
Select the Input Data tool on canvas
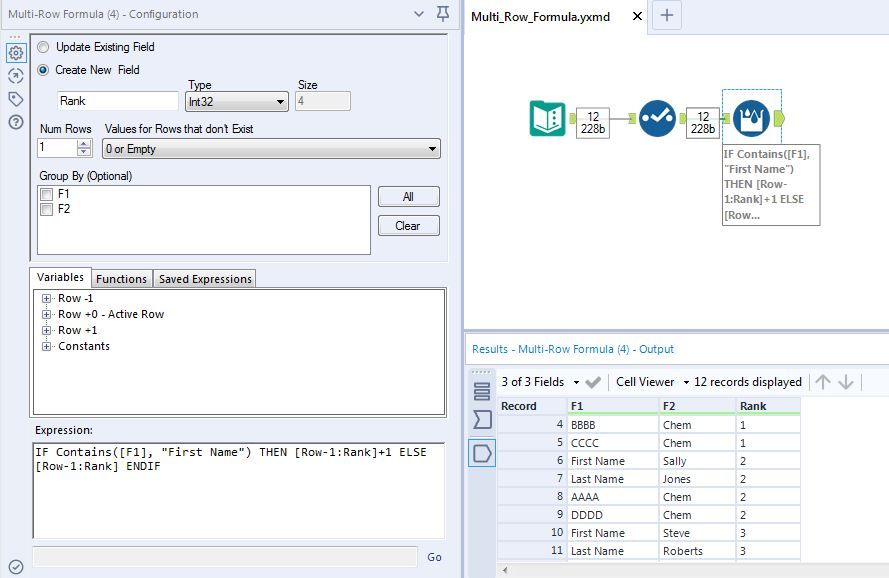(547, 119)
